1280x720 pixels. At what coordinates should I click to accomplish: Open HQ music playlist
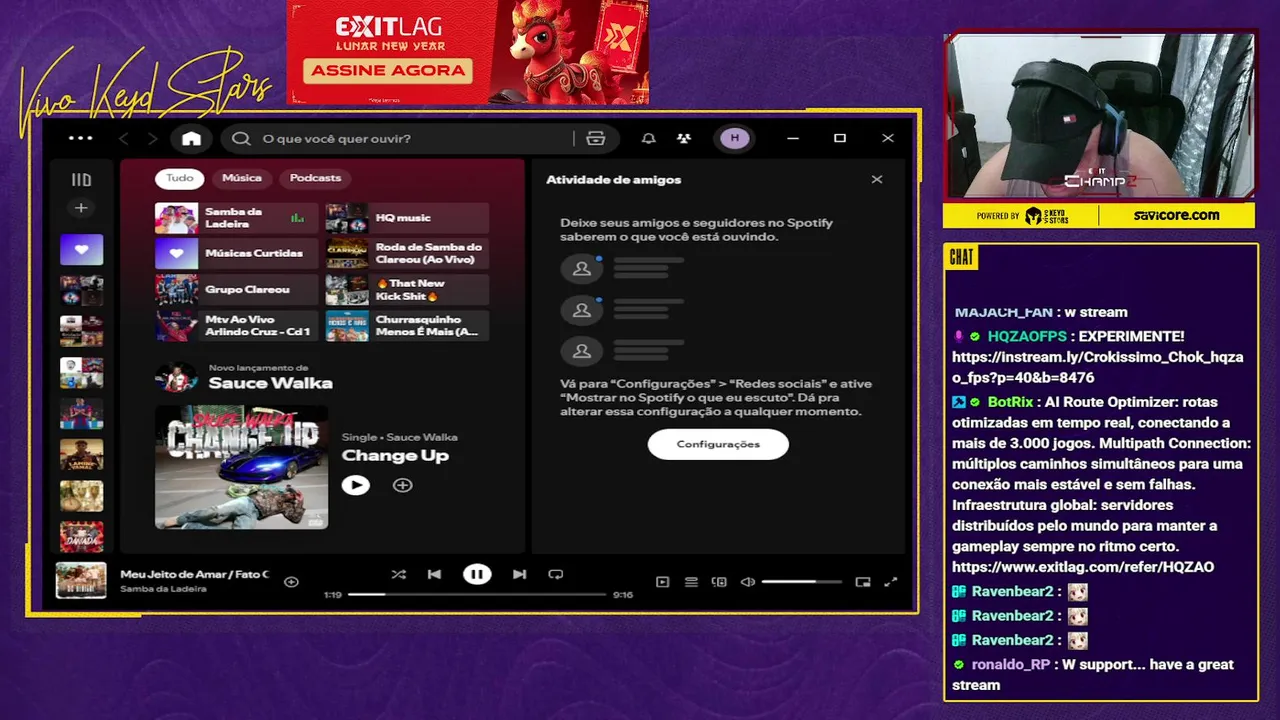point(407,218)
